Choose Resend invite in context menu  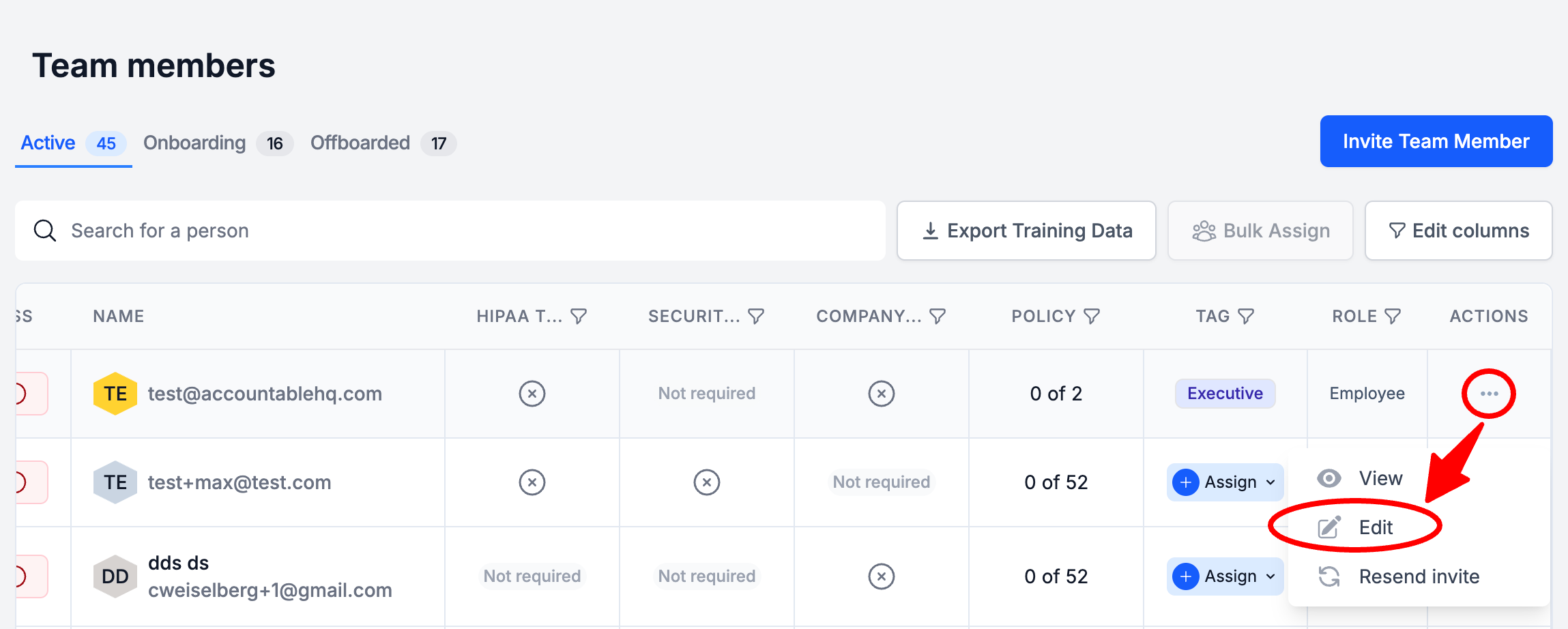pyautogui.click(x=1419, y=576)
